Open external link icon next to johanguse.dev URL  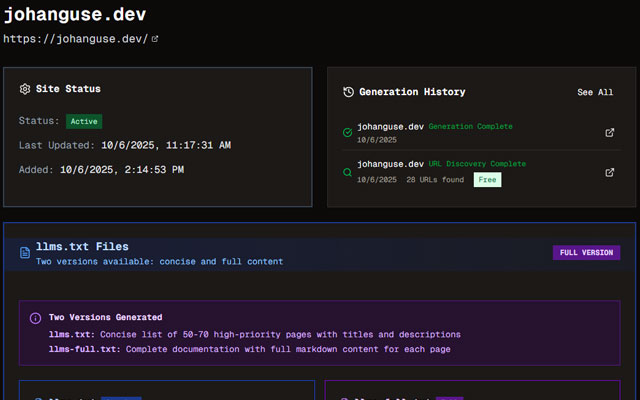coord(155,39)
